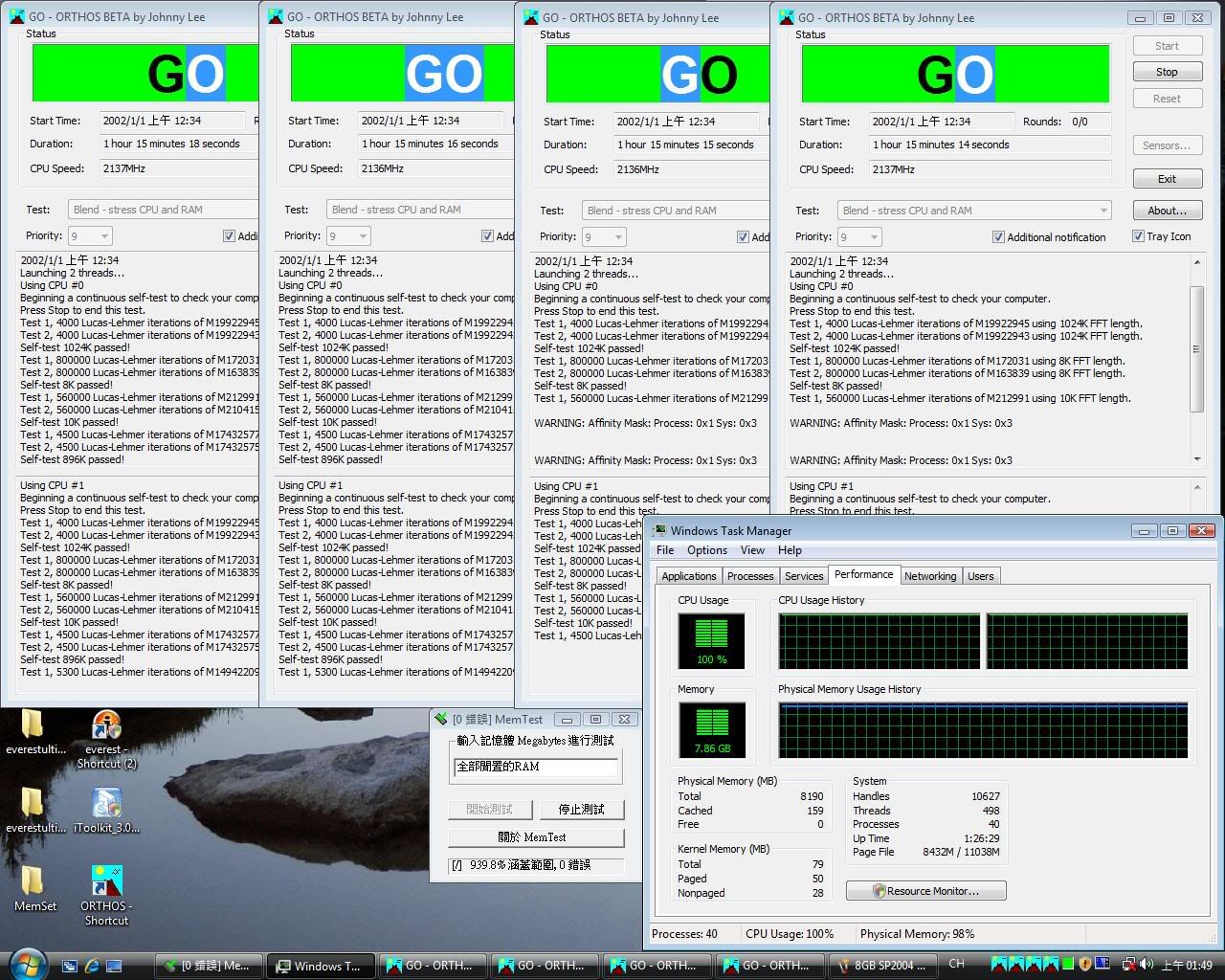Switch to the Processes tab
Viewport: 1225px width, 980px height.
tap(750, 576)
